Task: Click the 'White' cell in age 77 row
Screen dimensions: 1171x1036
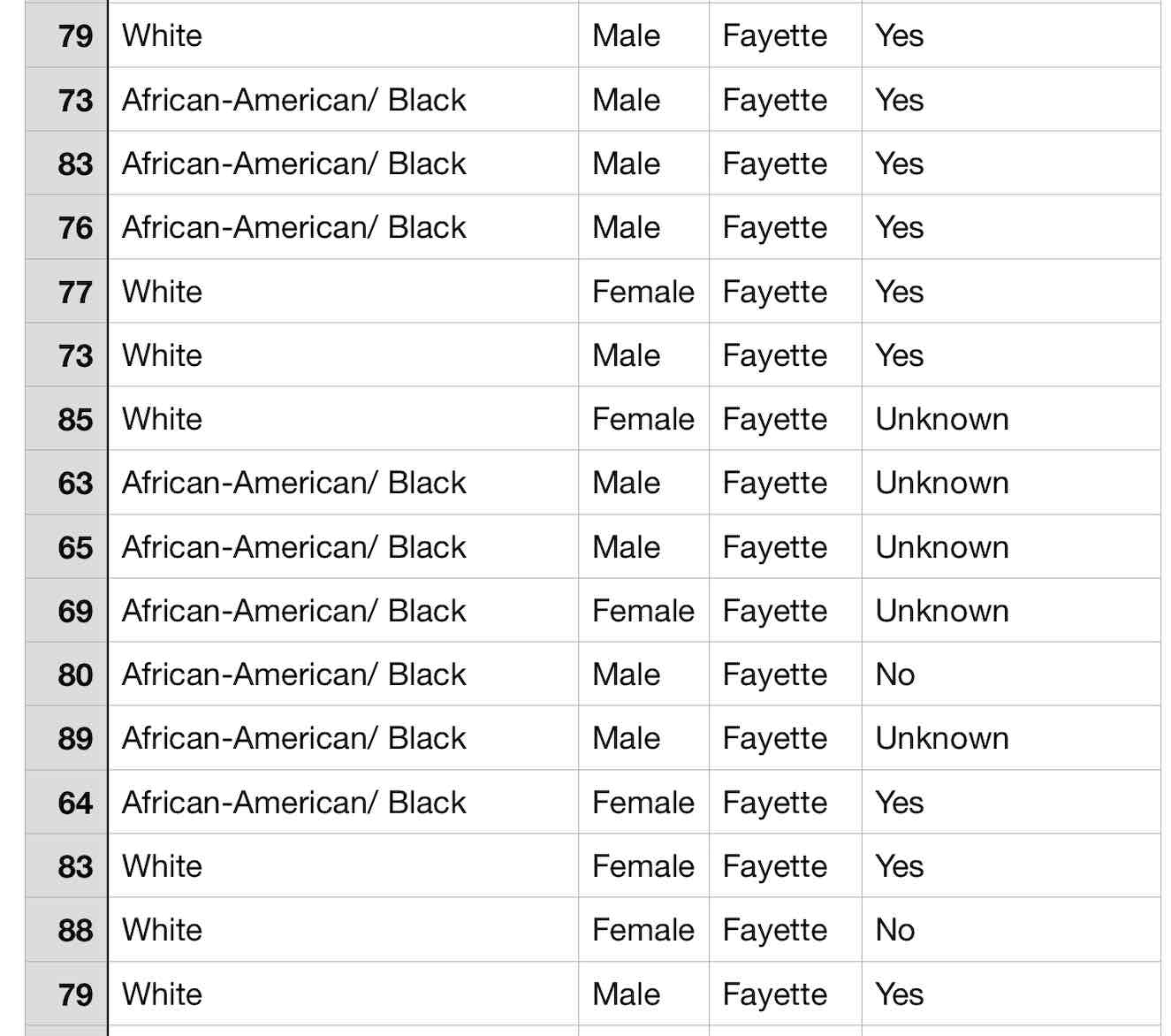Action: (x=163, y=292)
